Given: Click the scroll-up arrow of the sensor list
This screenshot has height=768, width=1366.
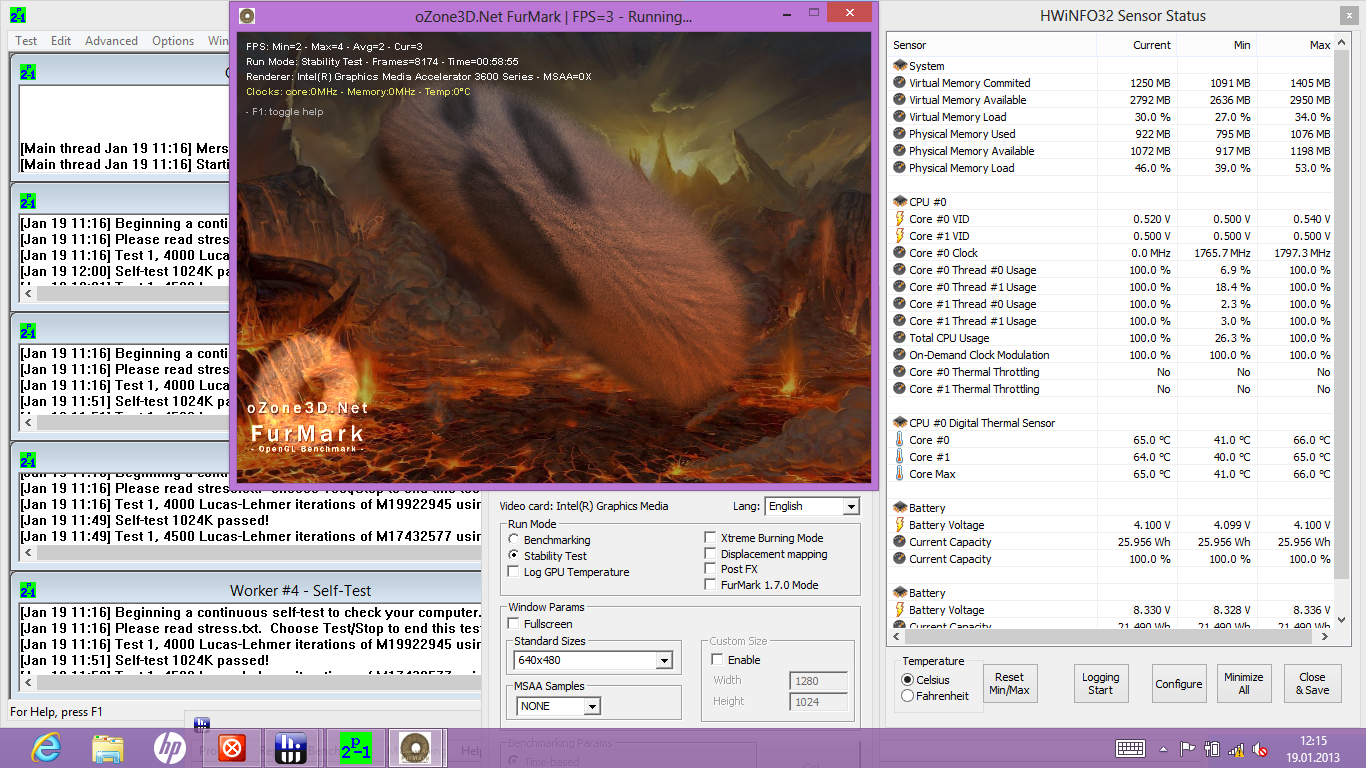Looking at the screenshot, I should 1342,43.
